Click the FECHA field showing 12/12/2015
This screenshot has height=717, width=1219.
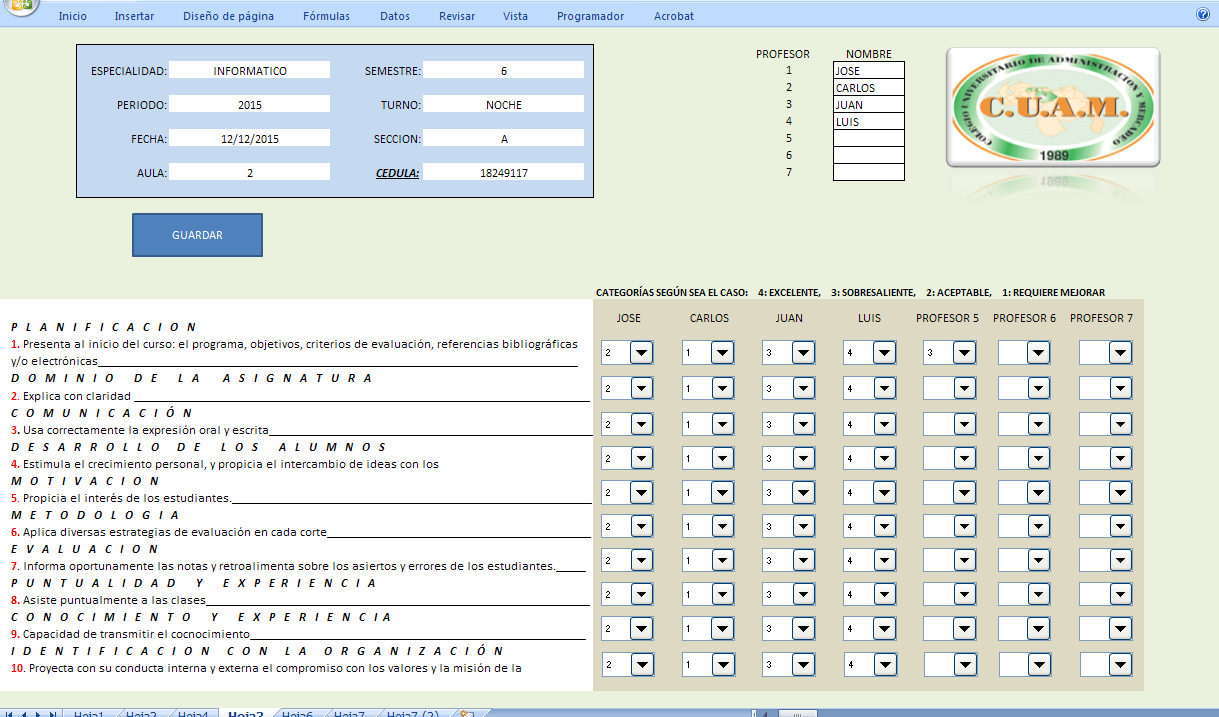(250, 138)
